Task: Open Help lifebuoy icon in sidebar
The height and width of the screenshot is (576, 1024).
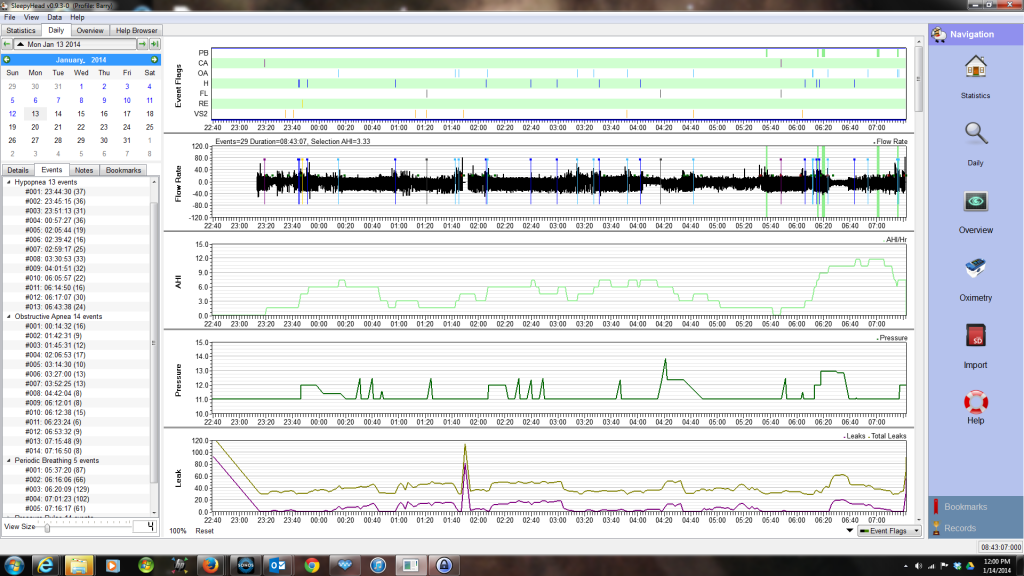Action: tap(975, 407)
